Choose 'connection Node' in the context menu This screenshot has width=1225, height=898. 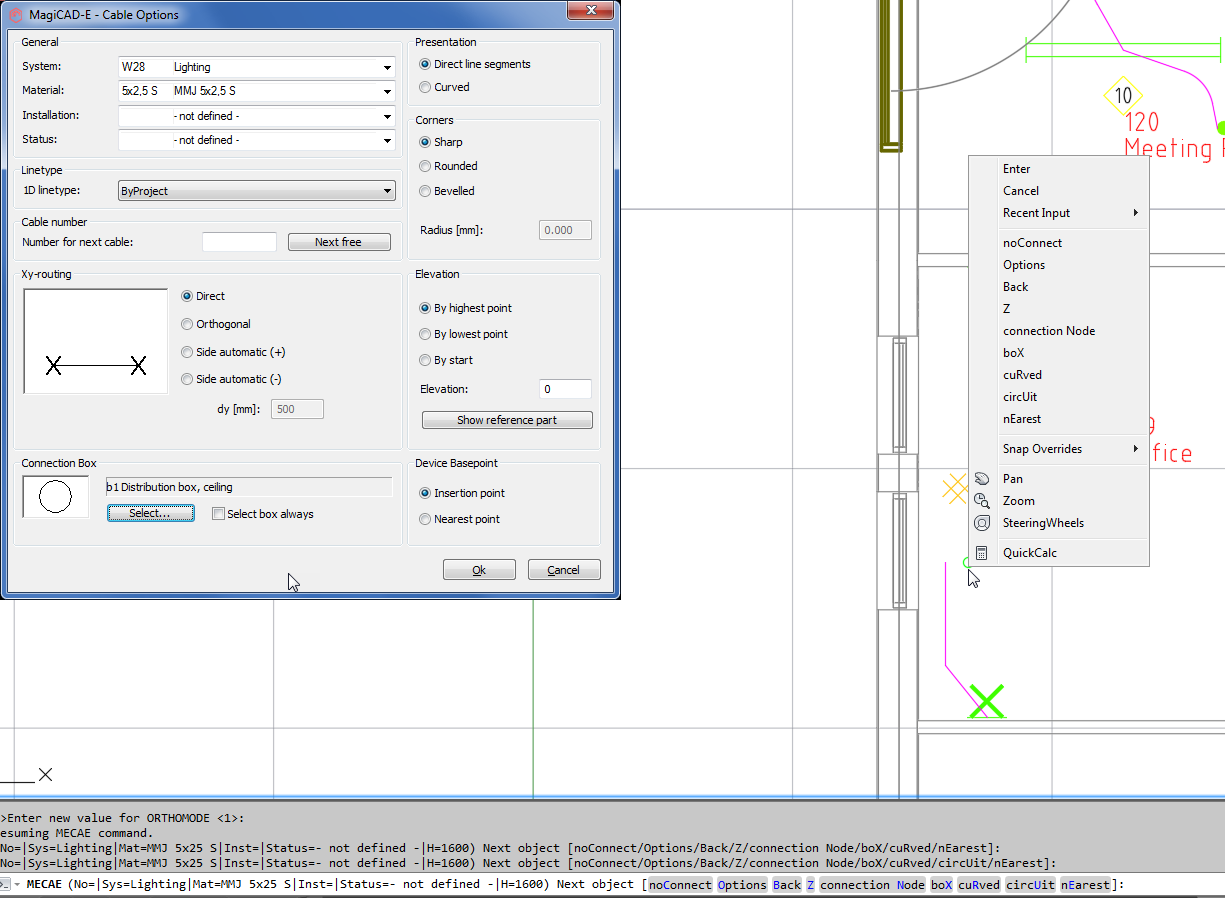pos(1048,331)
